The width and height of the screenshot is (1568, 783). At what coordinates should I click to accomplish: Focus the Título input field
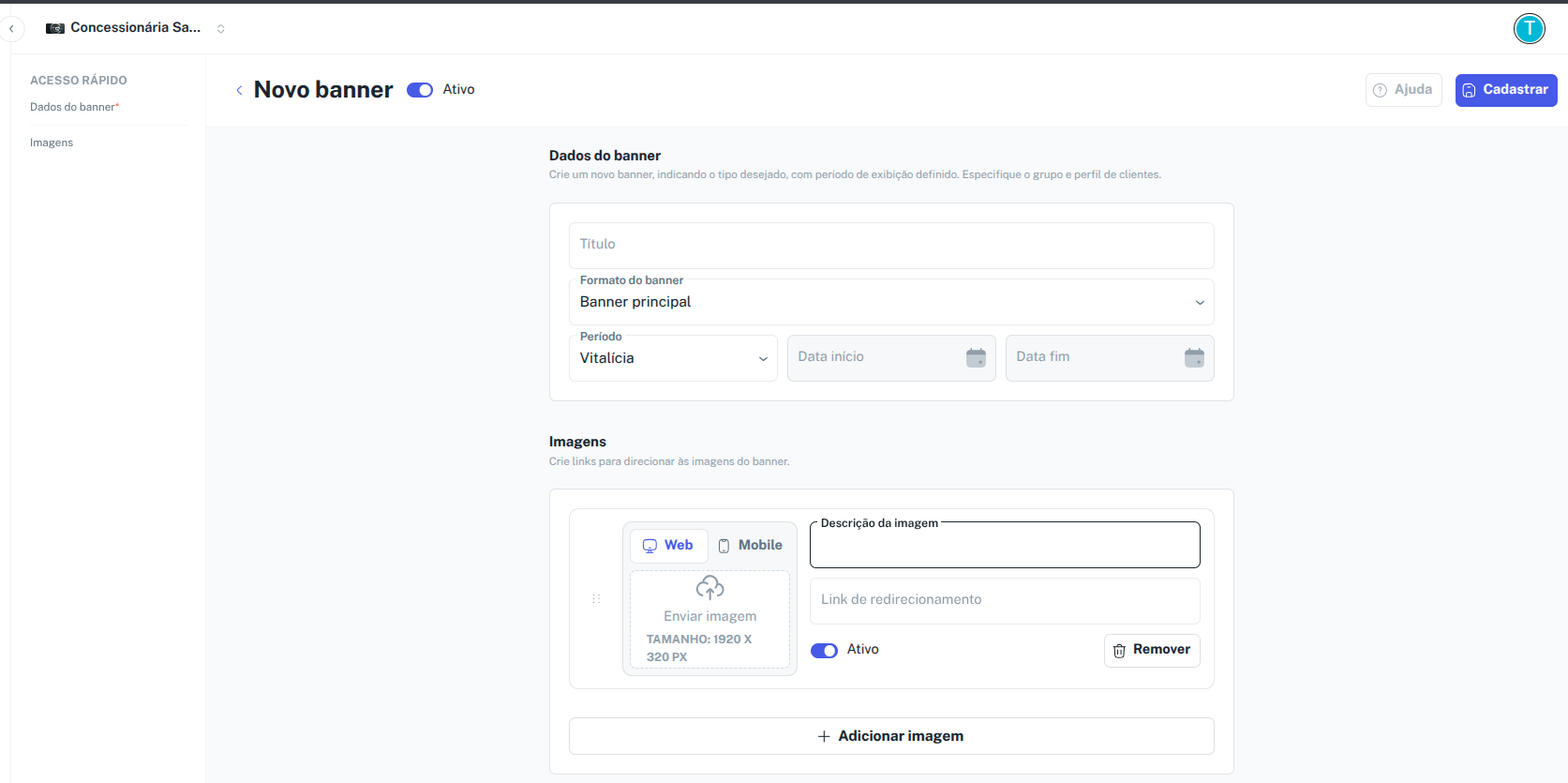pyautogui.click(x=891, y=246)
